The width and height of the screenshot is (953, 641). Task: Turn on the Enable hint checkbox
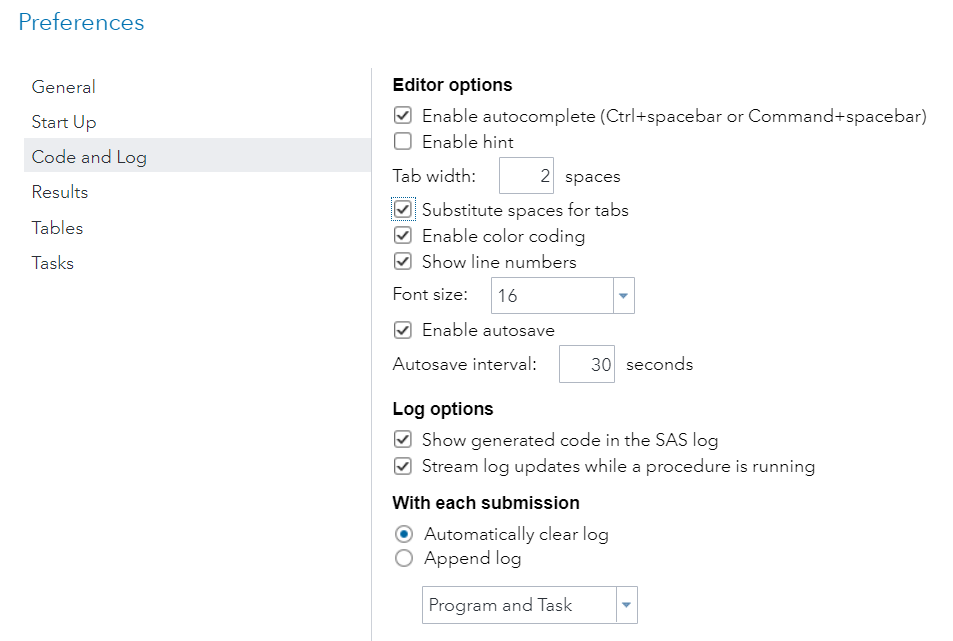(x=403, y=142)
